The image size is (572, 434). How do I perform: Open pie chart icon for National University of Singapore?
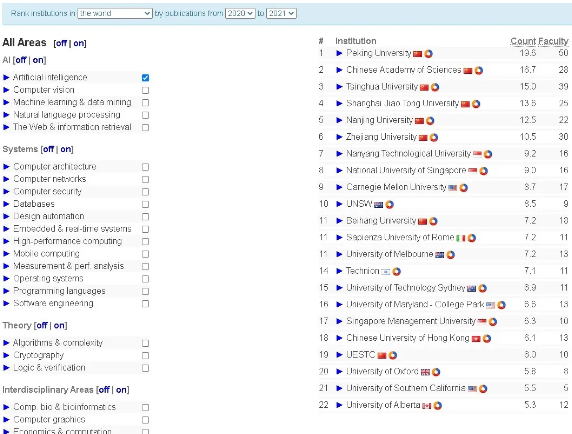click(484, 171)
